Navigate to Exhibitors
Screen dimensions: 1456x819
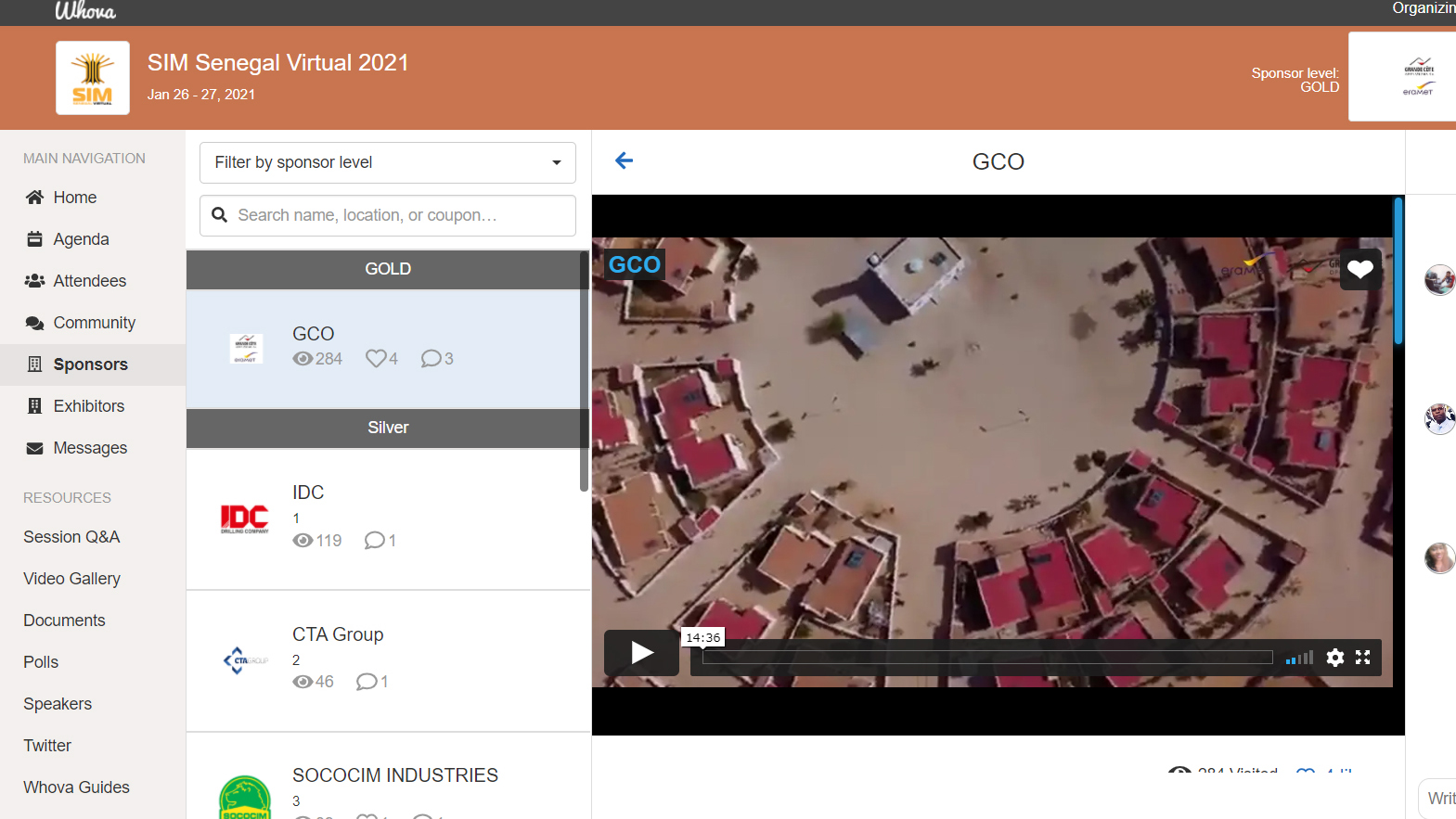click(x=88, y=406)
